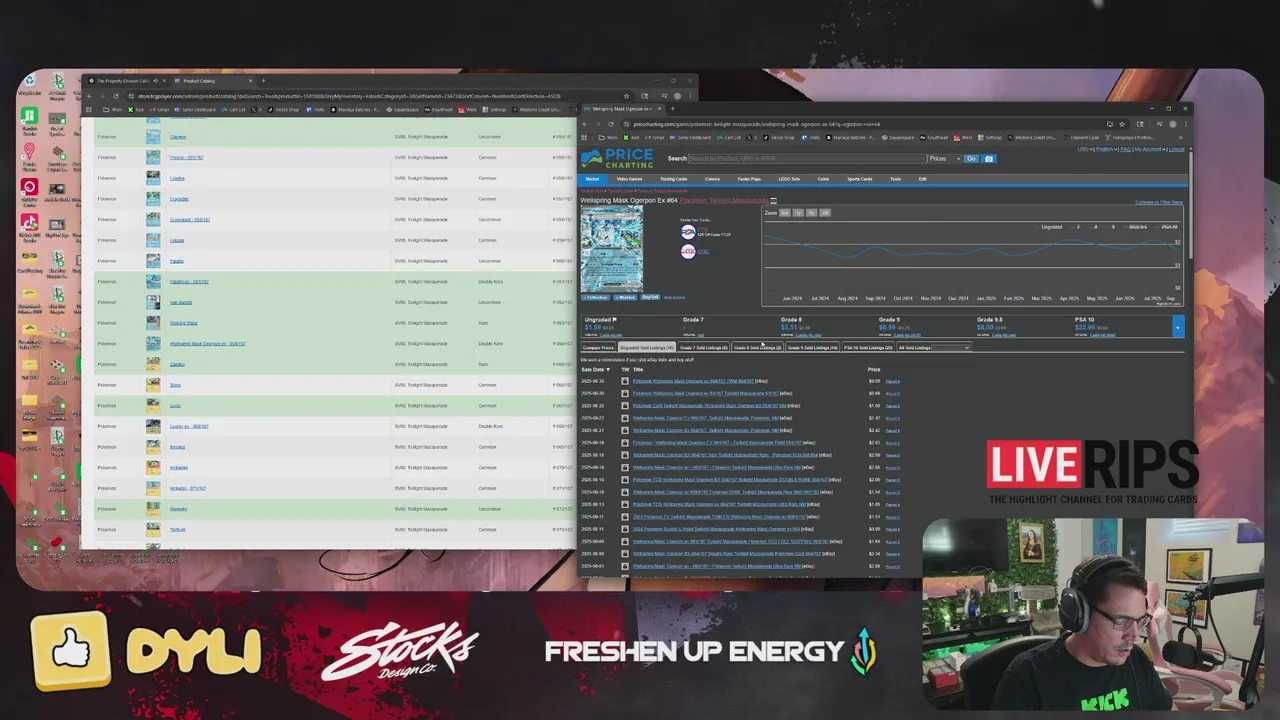Open the TikTok desktop shortcut
Viewport: 1280px width, 720px height.
(x=30, y=227)
